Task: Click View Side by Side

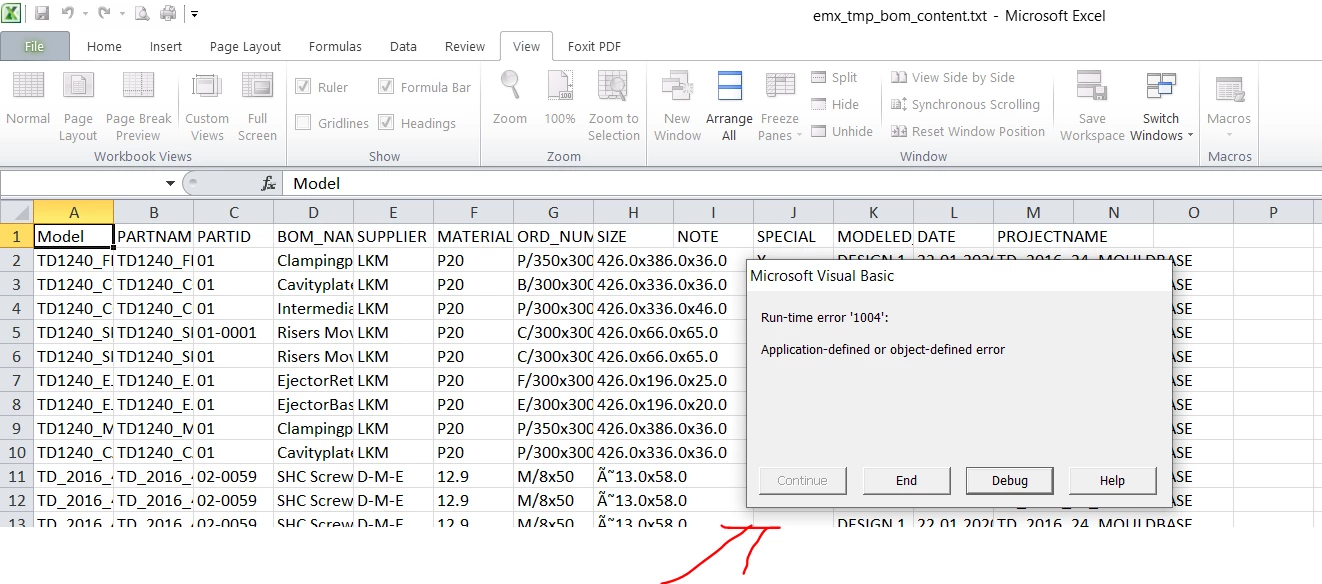Action: 952,77
